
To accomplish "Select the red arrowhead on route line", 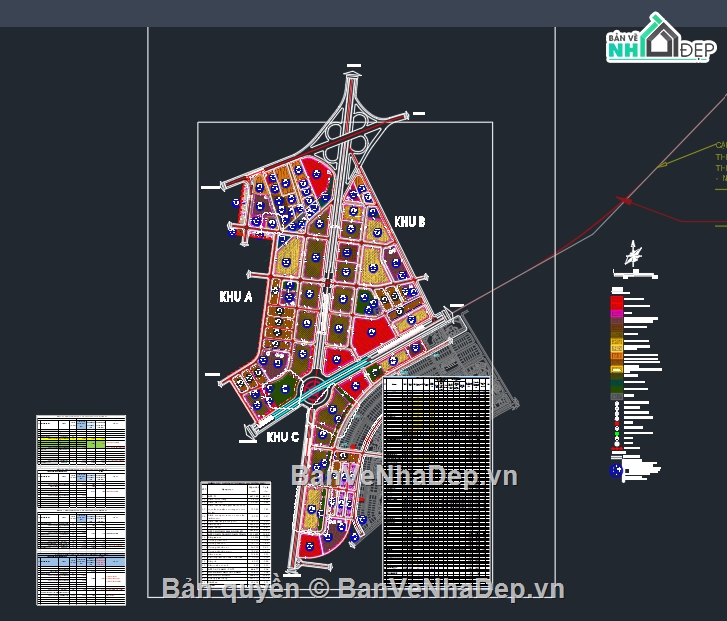I will 625,200.
